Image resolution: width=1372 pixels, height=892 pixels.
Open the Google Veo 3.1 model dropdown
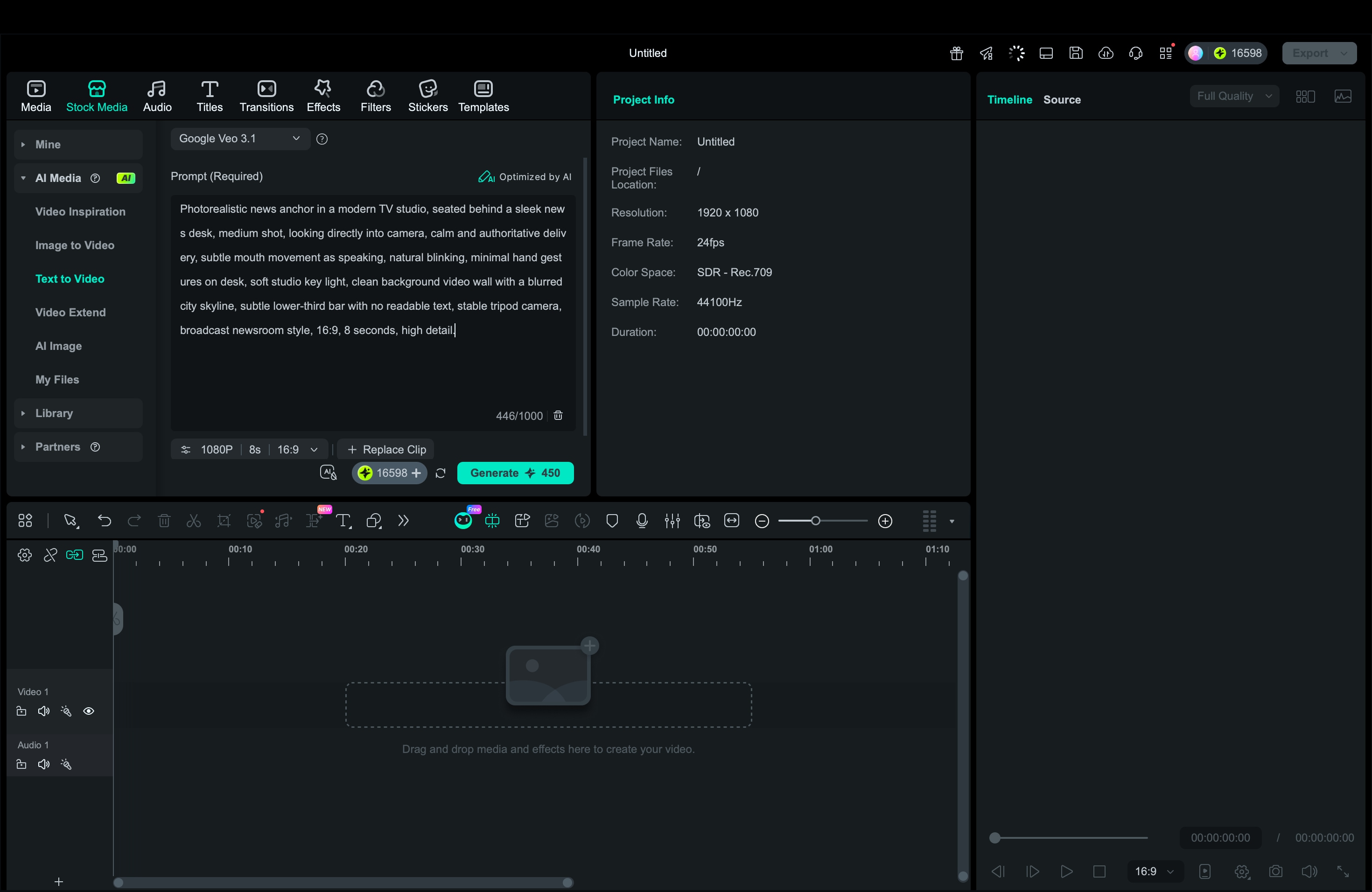(239, 138)
